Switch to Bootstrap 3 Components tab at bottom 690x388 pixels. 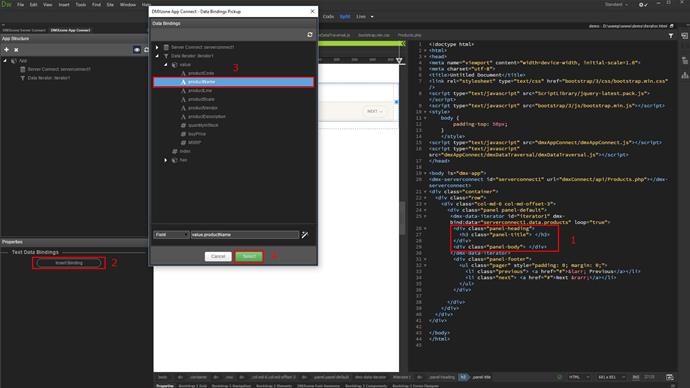click(366, 386)
